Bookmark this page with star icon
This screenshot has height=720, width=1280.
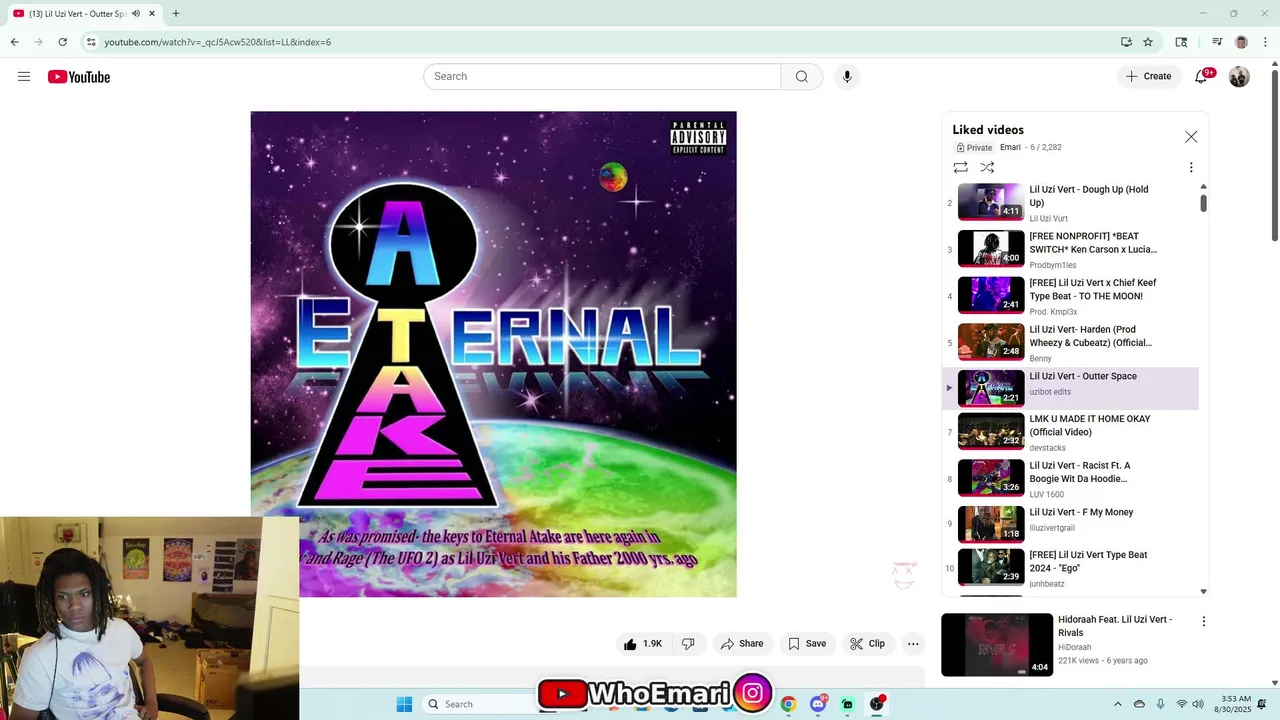[1148, 42]
